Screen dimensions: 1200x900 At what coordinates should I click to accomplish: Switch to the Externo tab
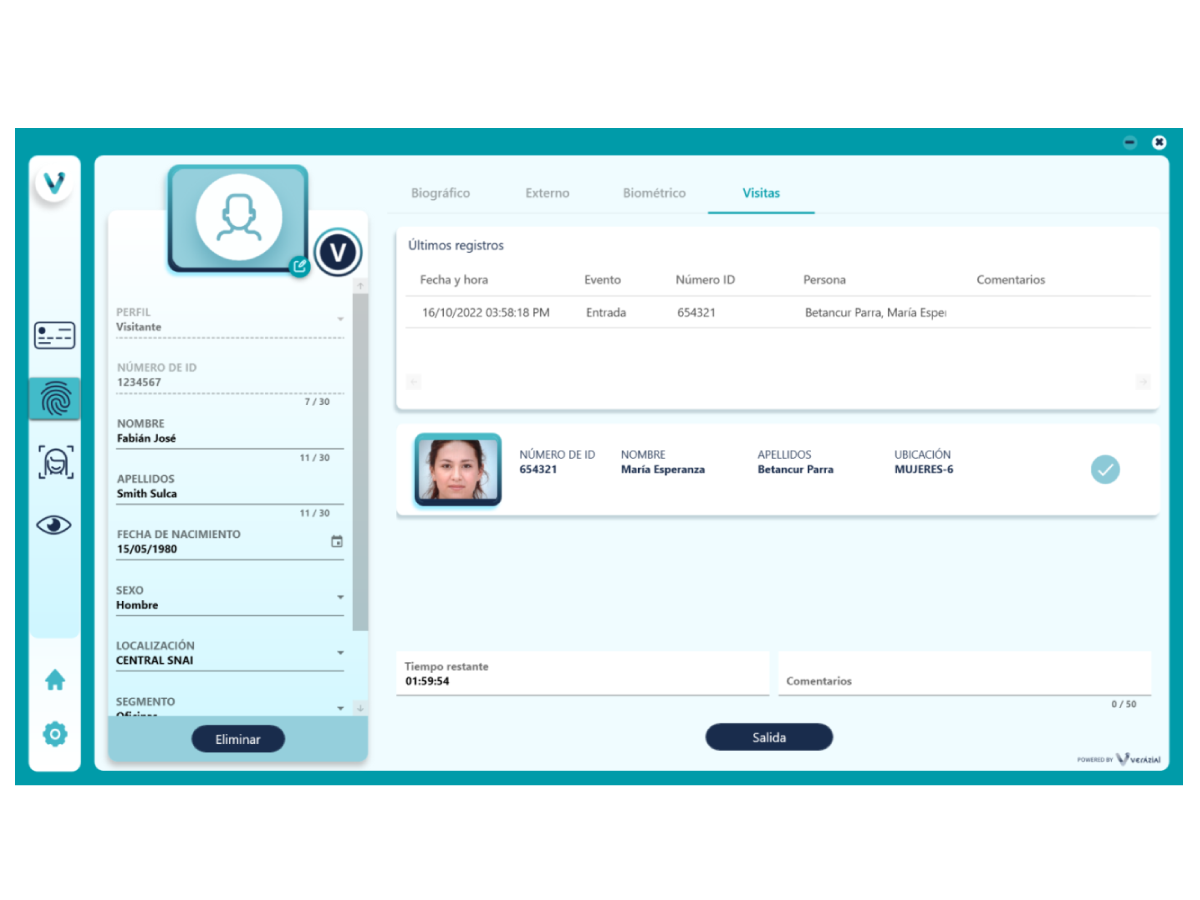click(x=547, y=193)
